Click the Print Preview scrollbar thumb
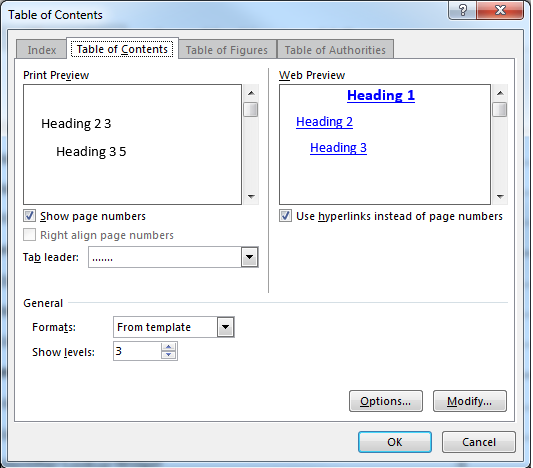 (251, 109)
